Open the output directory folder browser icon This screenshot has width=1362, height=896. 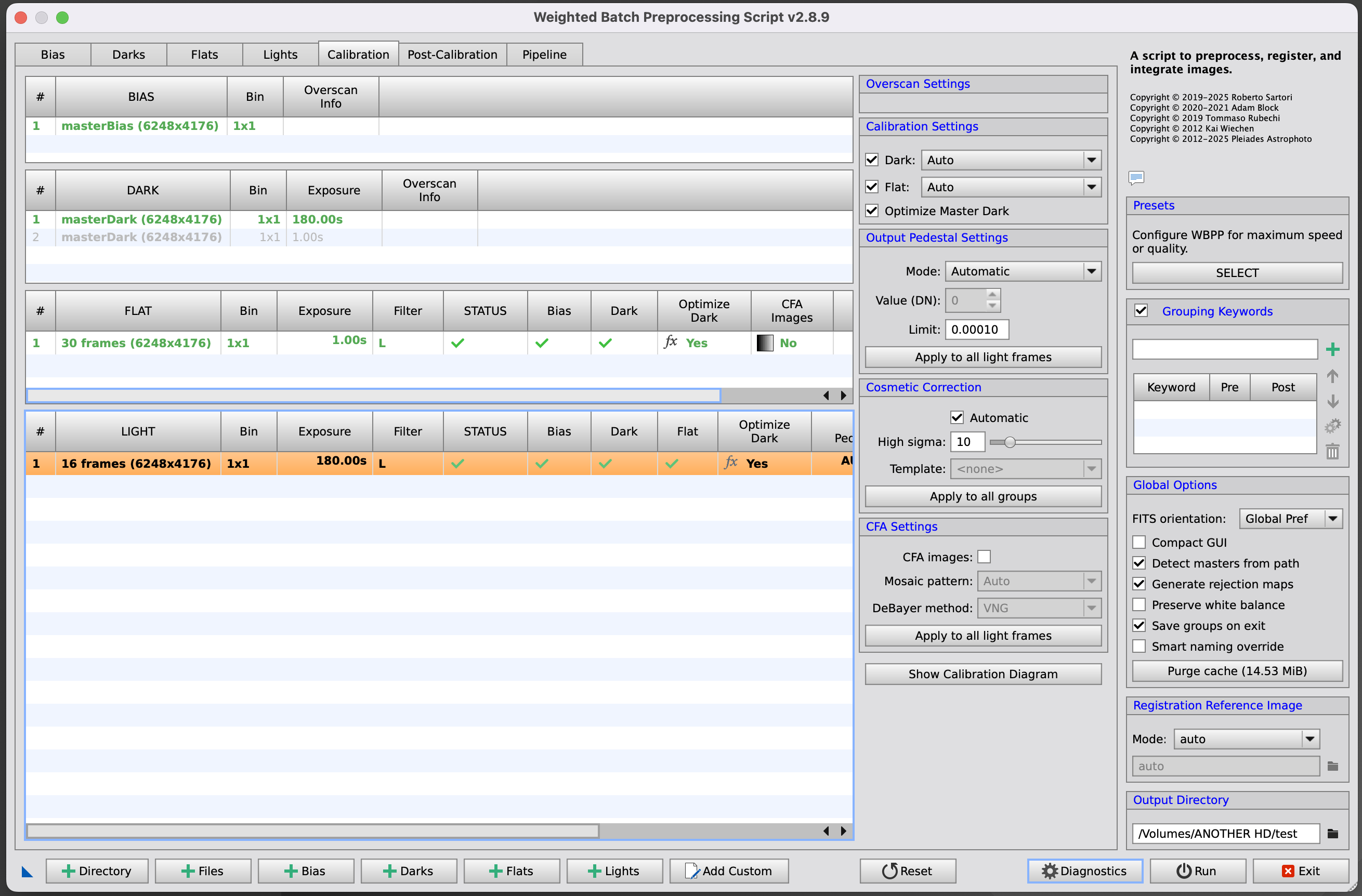(1332, 834)
